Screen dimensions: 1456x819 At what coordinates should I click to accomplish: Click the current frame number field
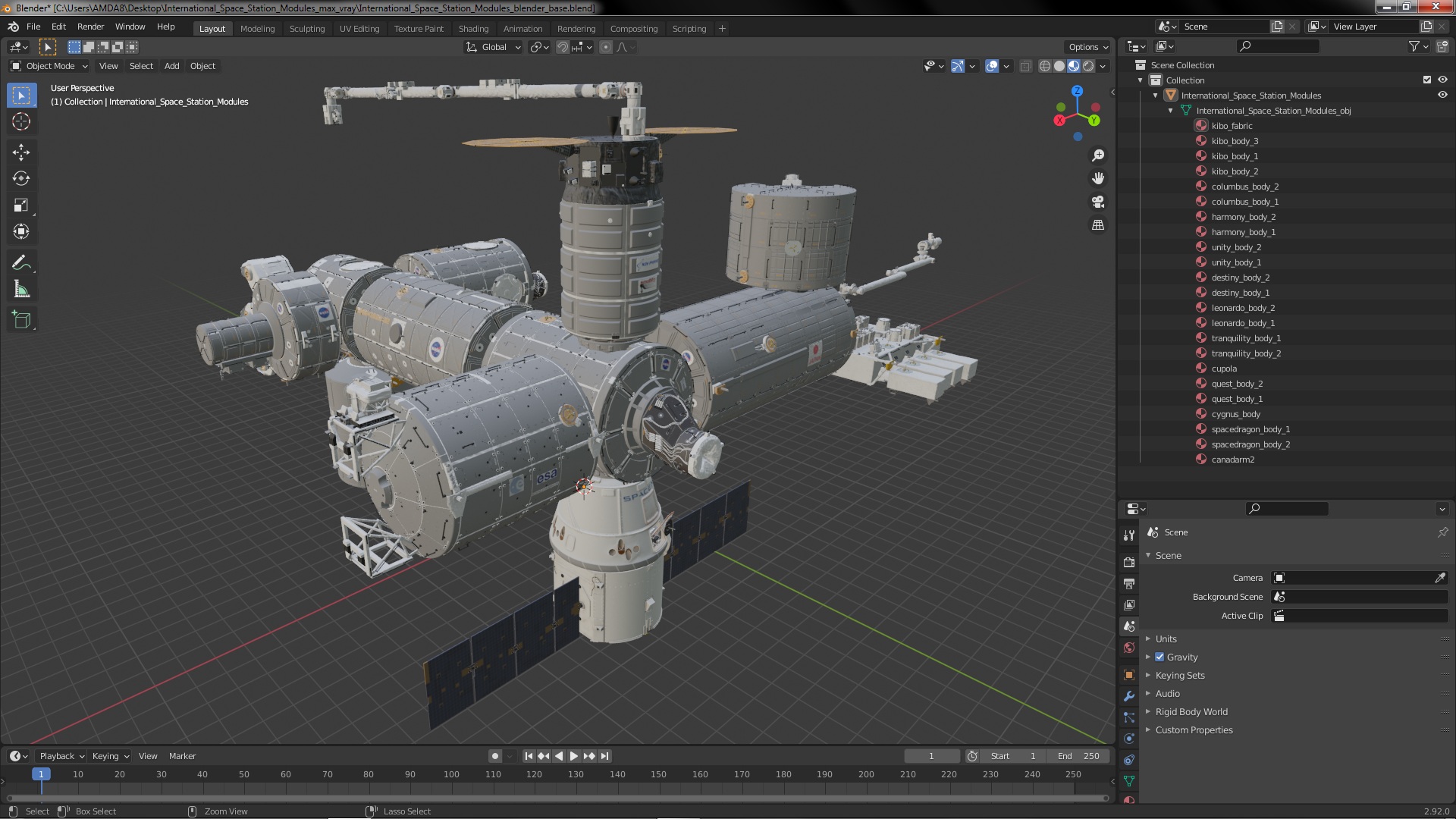click(x=931, y=756)
